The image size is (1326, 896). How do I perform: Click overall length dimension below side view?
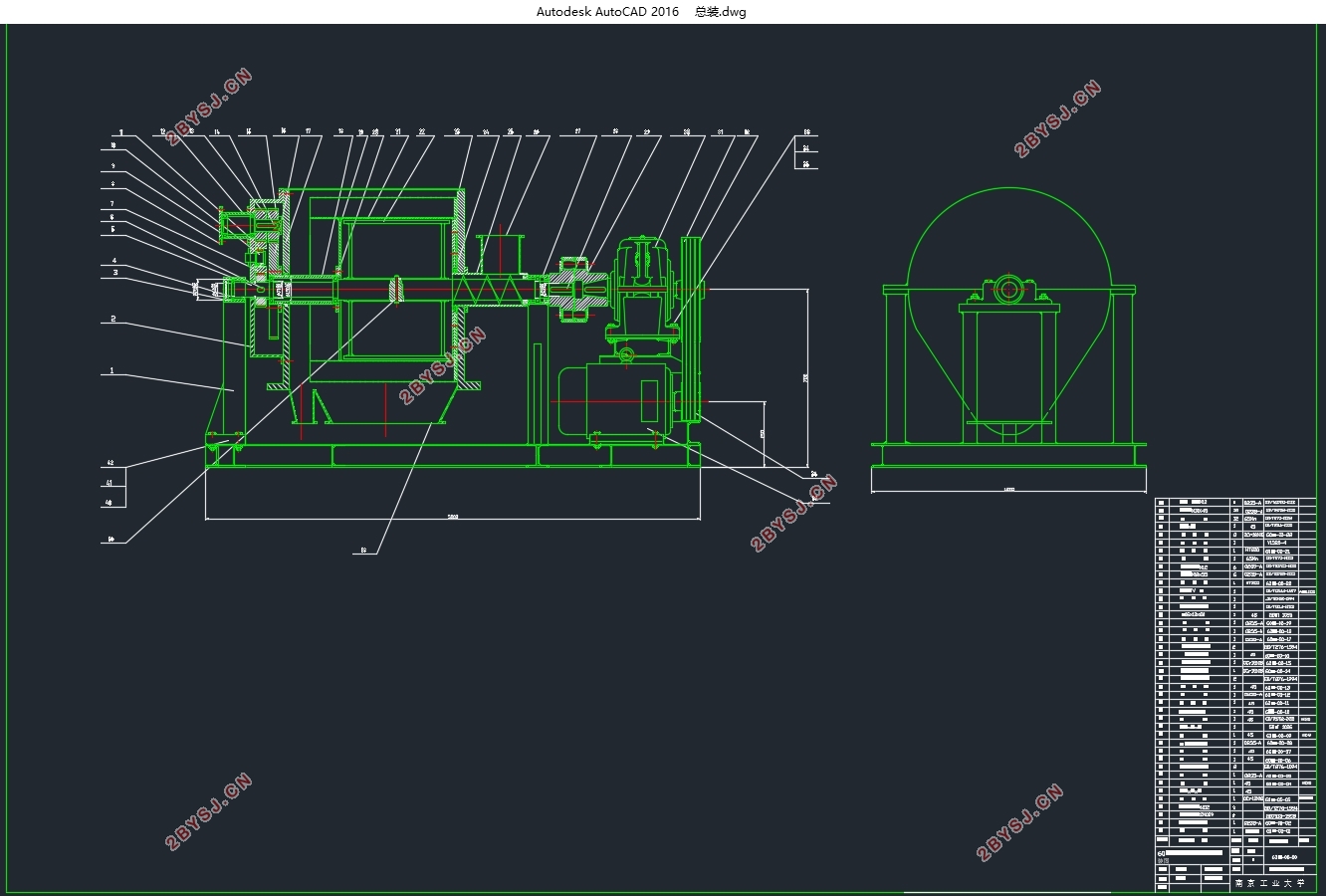[x=453, y=517]
